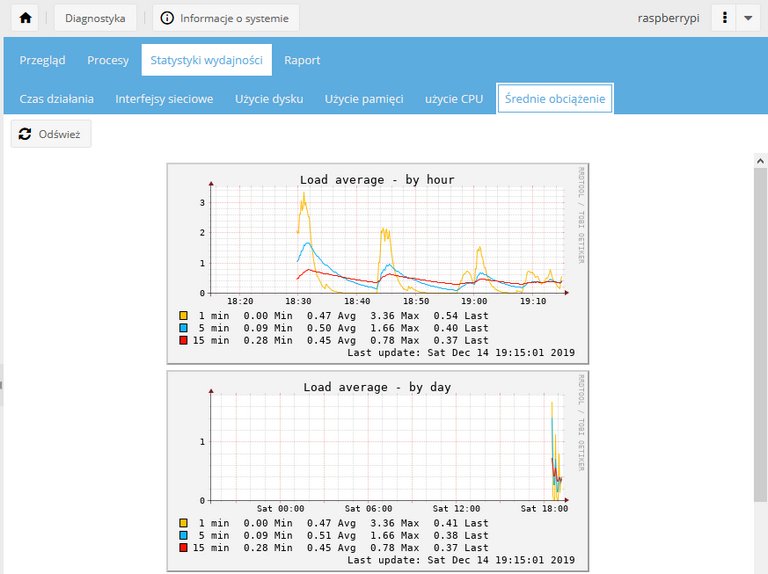Select the Średnie obciążenie subtab
Viewport: 768px width, 574px height.
pyautogui.click(x=555, y=99)
